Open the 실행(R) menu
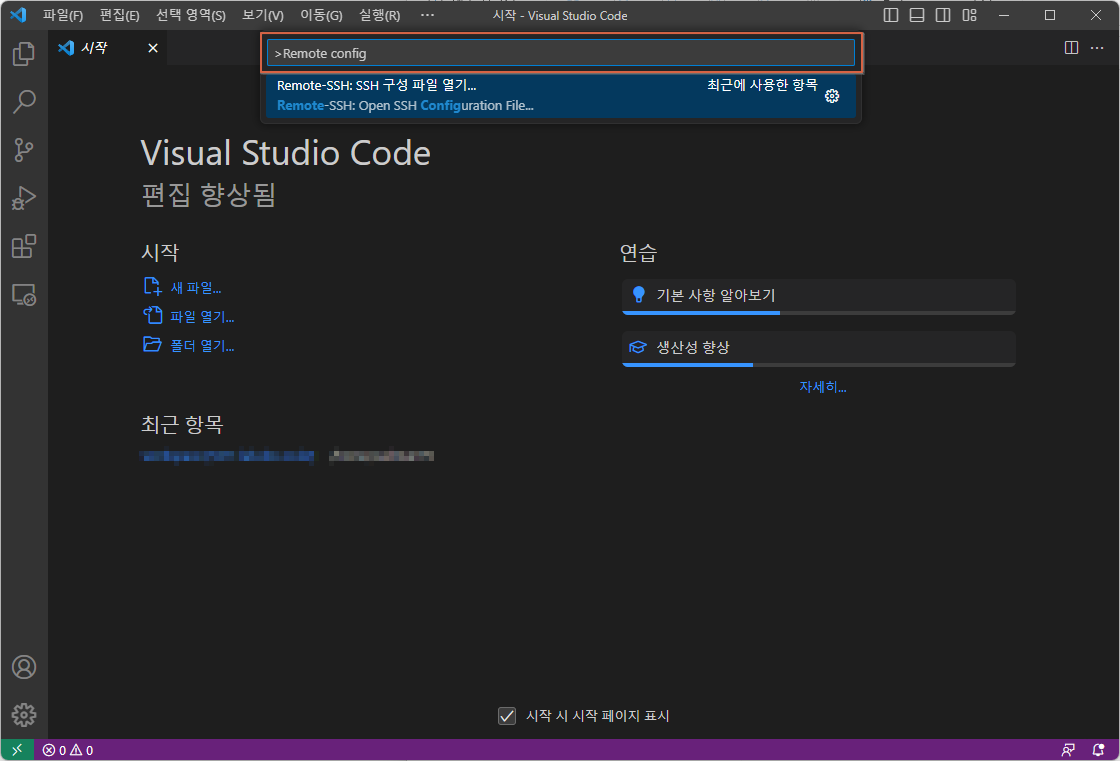 [x=379, y=15]
